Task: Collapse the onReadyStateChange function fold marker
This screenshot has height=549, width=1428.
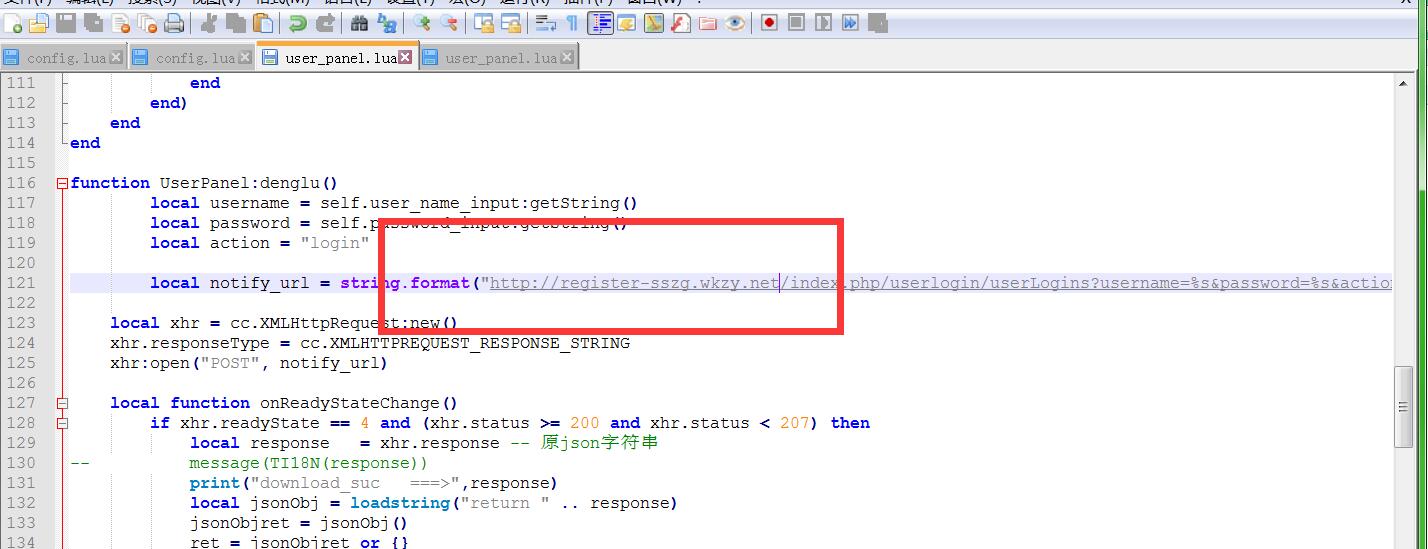Action: pos(63,403)
